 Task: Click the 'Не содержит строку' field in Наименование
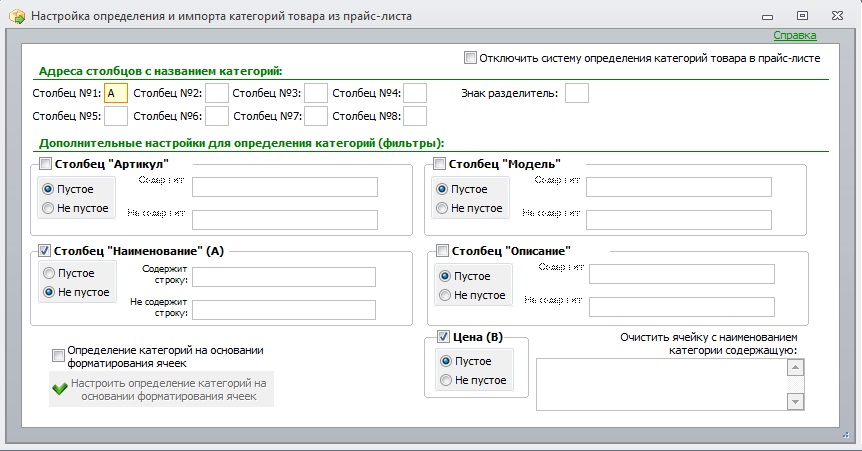284,310
